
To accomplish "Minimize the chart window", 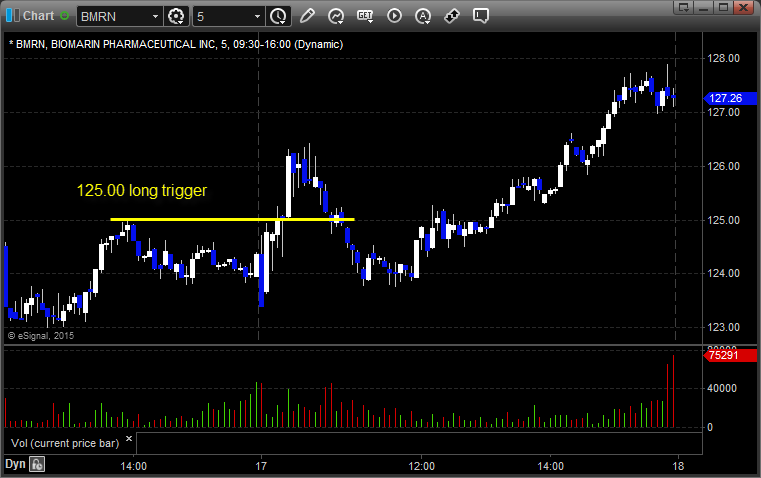I will coord(704,7).
